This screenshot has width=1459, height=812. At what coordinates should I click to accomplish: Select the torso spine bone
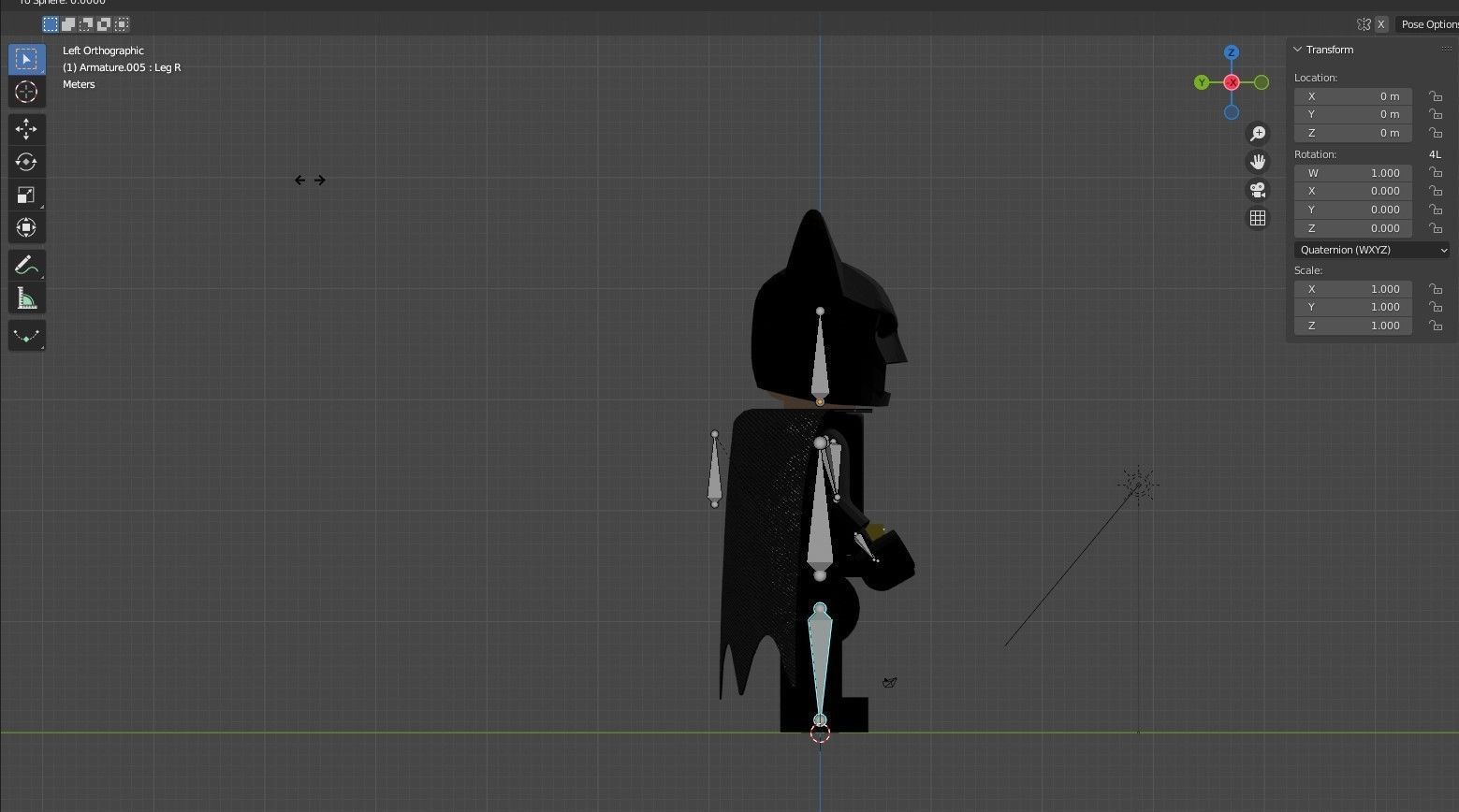(x=820, y=510)
